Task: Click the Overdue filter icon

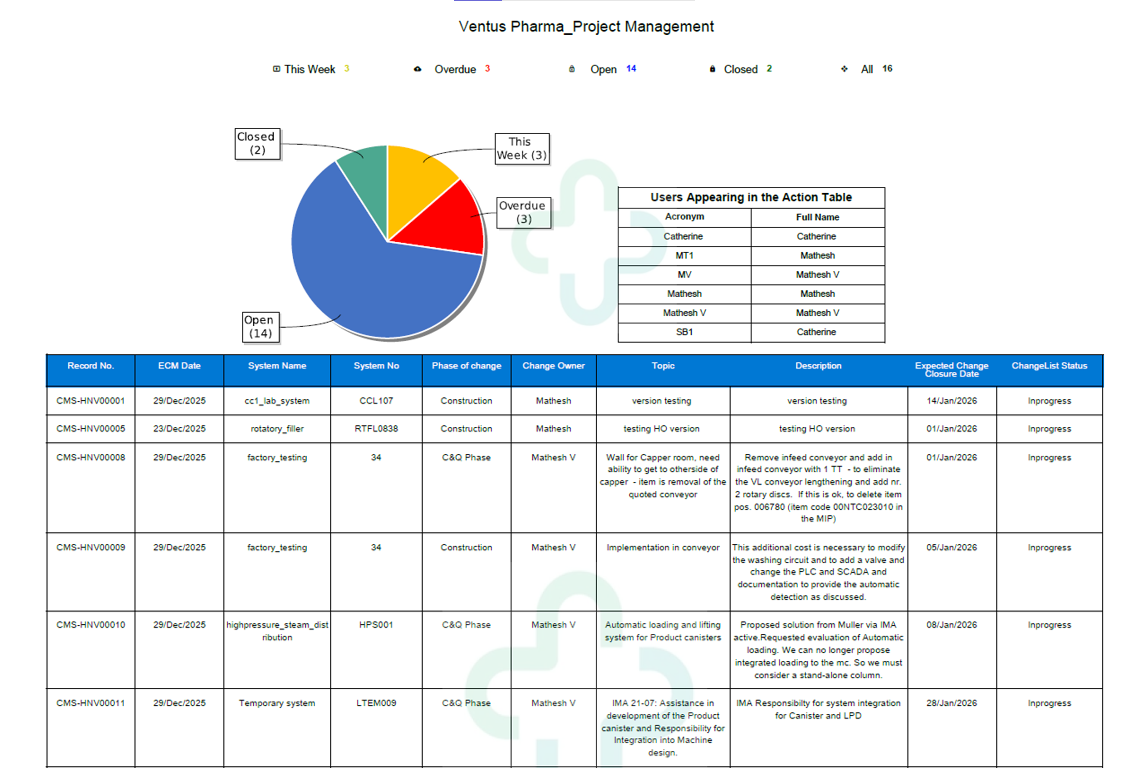Action: pyautogui.click(x=418, y=69)
